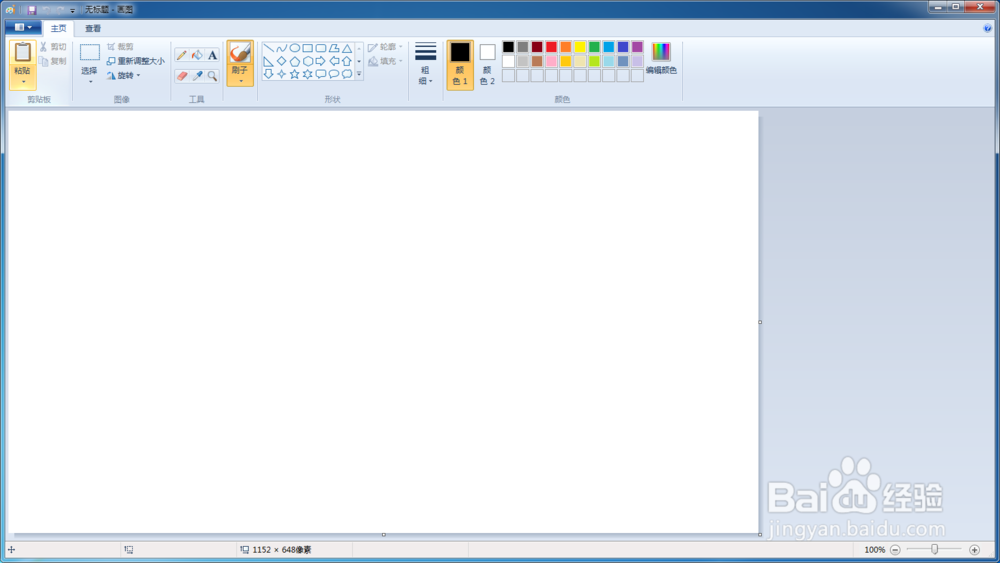The width and height of the screenshot is (1000, 563).
Task: Click 编辑颜色 (Edit colors) button
Action: tap(661, 59)
